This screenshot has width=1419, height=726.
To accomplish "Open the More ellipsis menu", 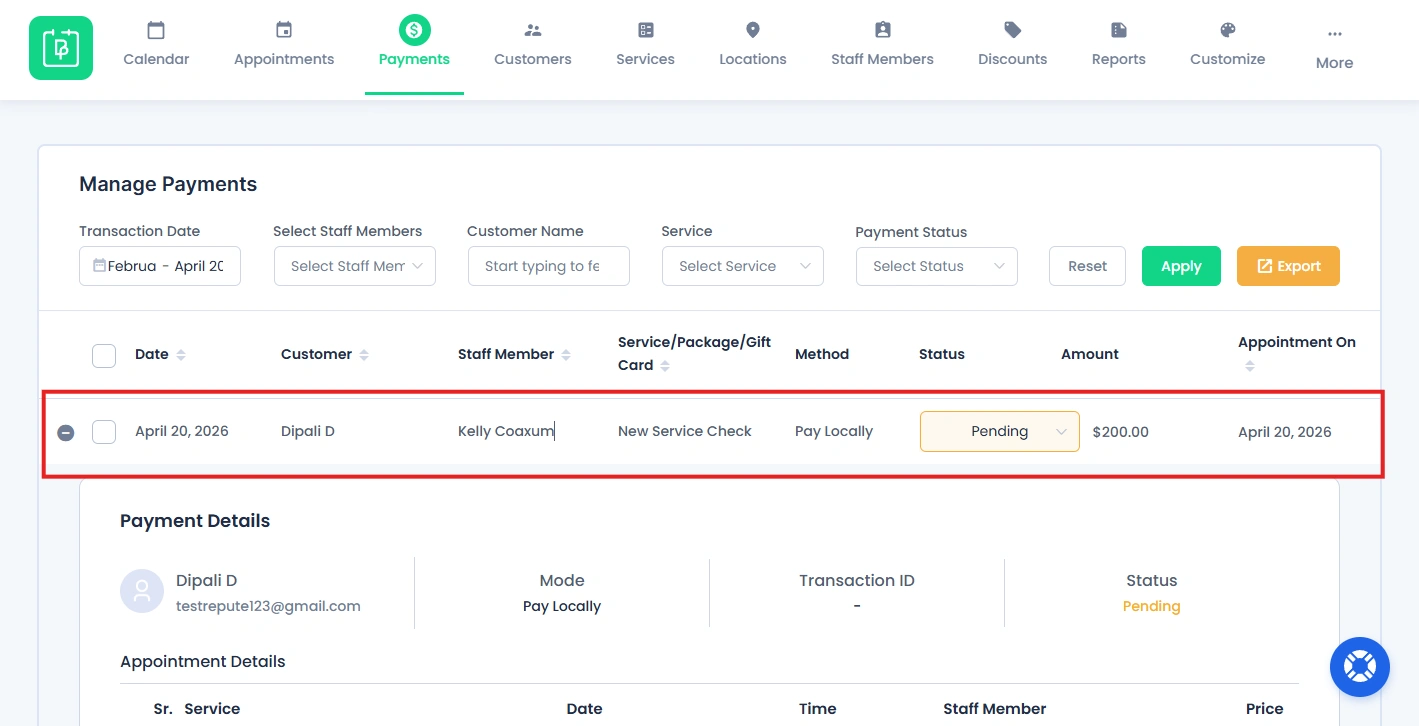I will (1335, 34).
